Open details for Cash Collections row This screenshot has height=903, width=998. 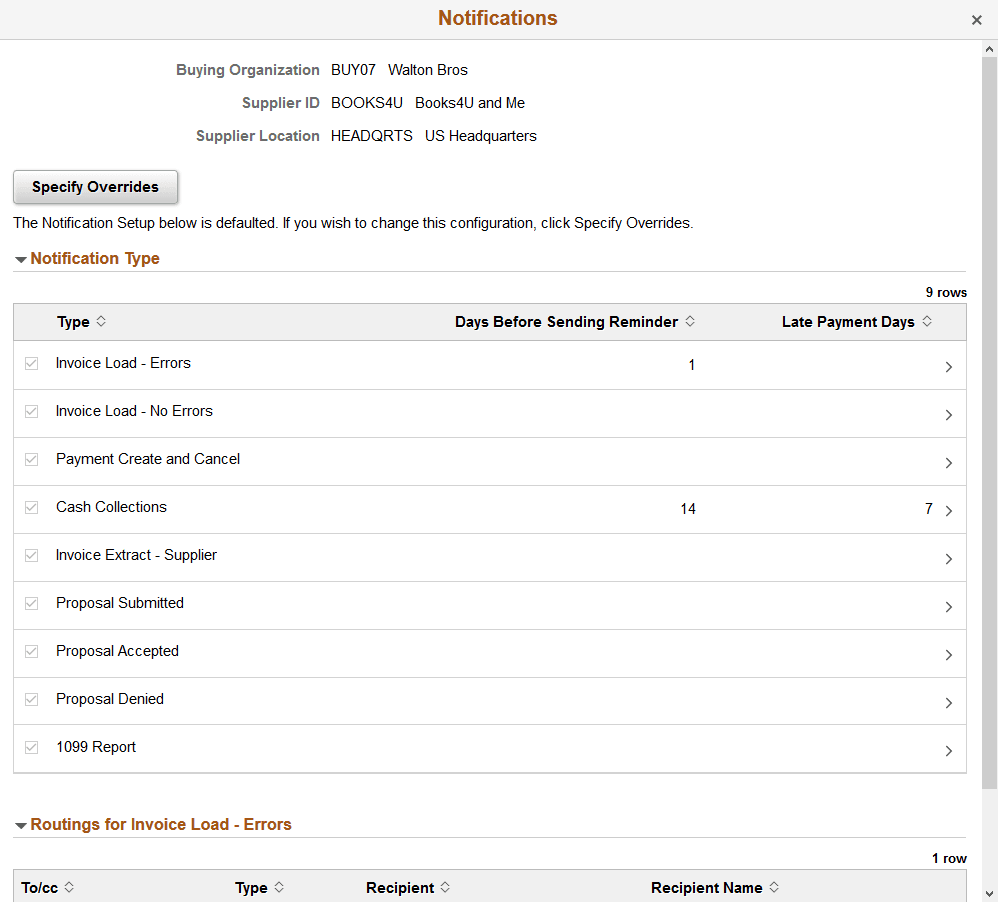pos(949,511)
